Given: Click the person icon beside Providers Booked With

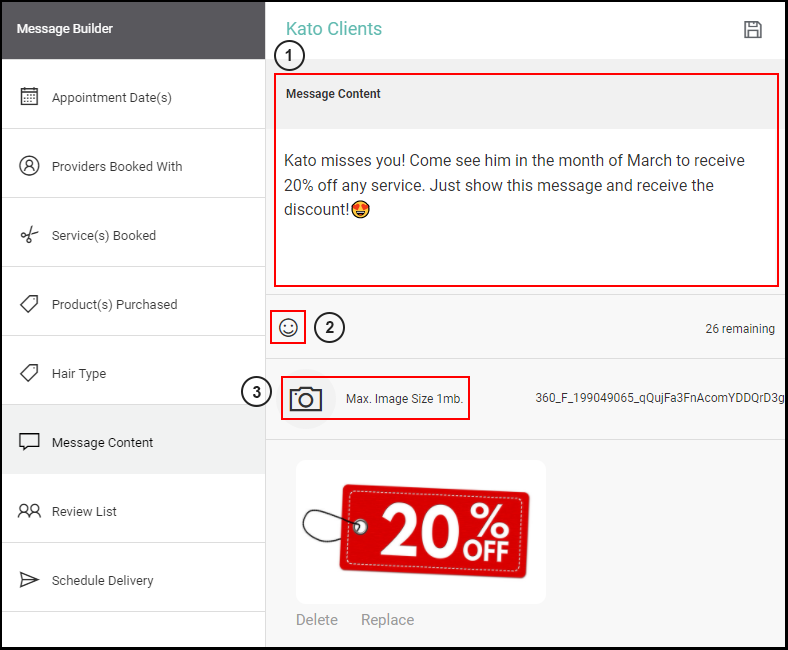Looking at the screenshot, I should [x=29, y=165].
